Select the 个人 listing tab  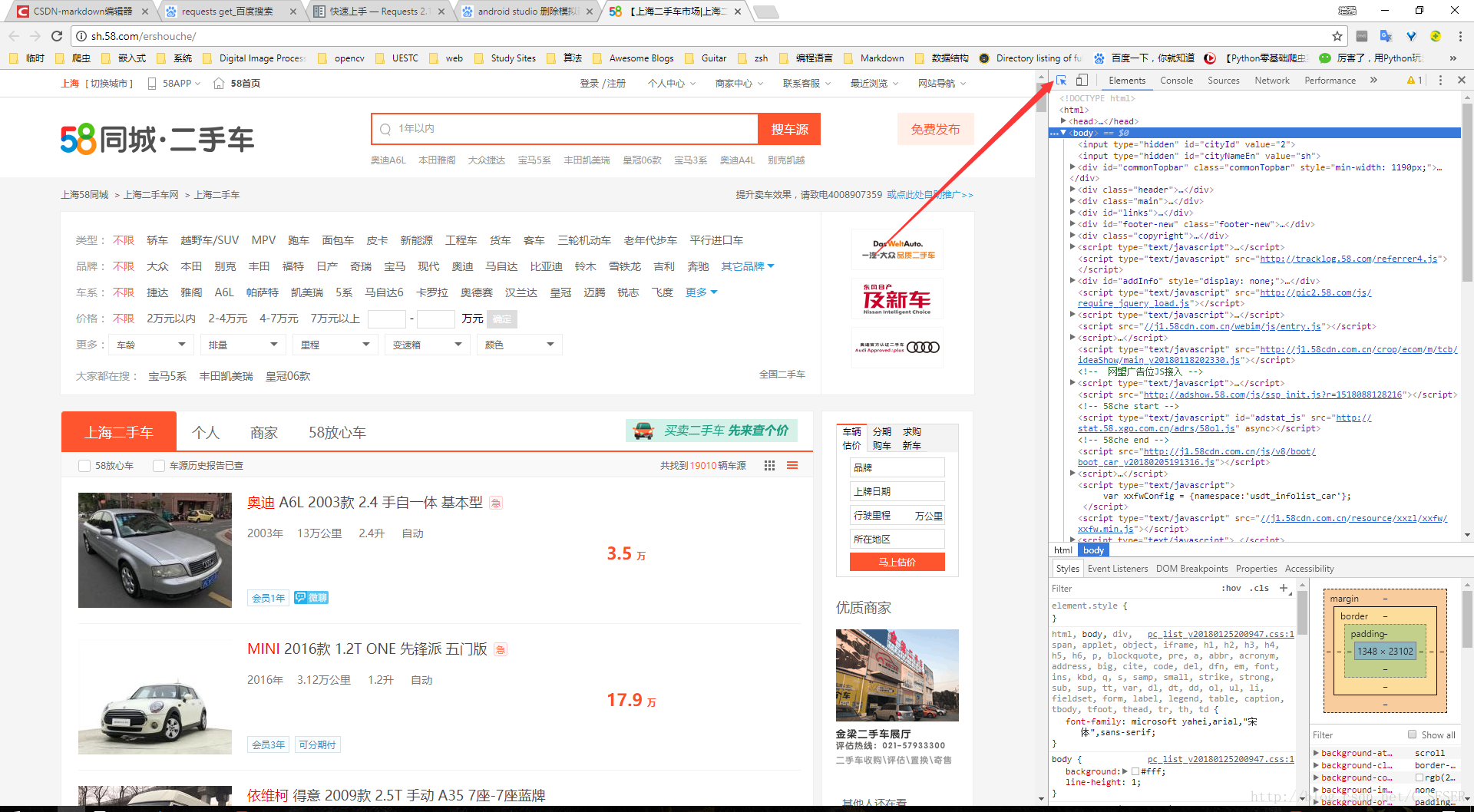point(206,433)
